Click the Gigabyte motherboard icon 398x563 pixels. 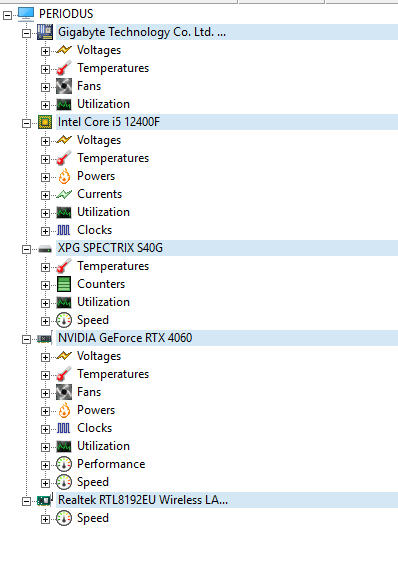(x=45, y=32)
